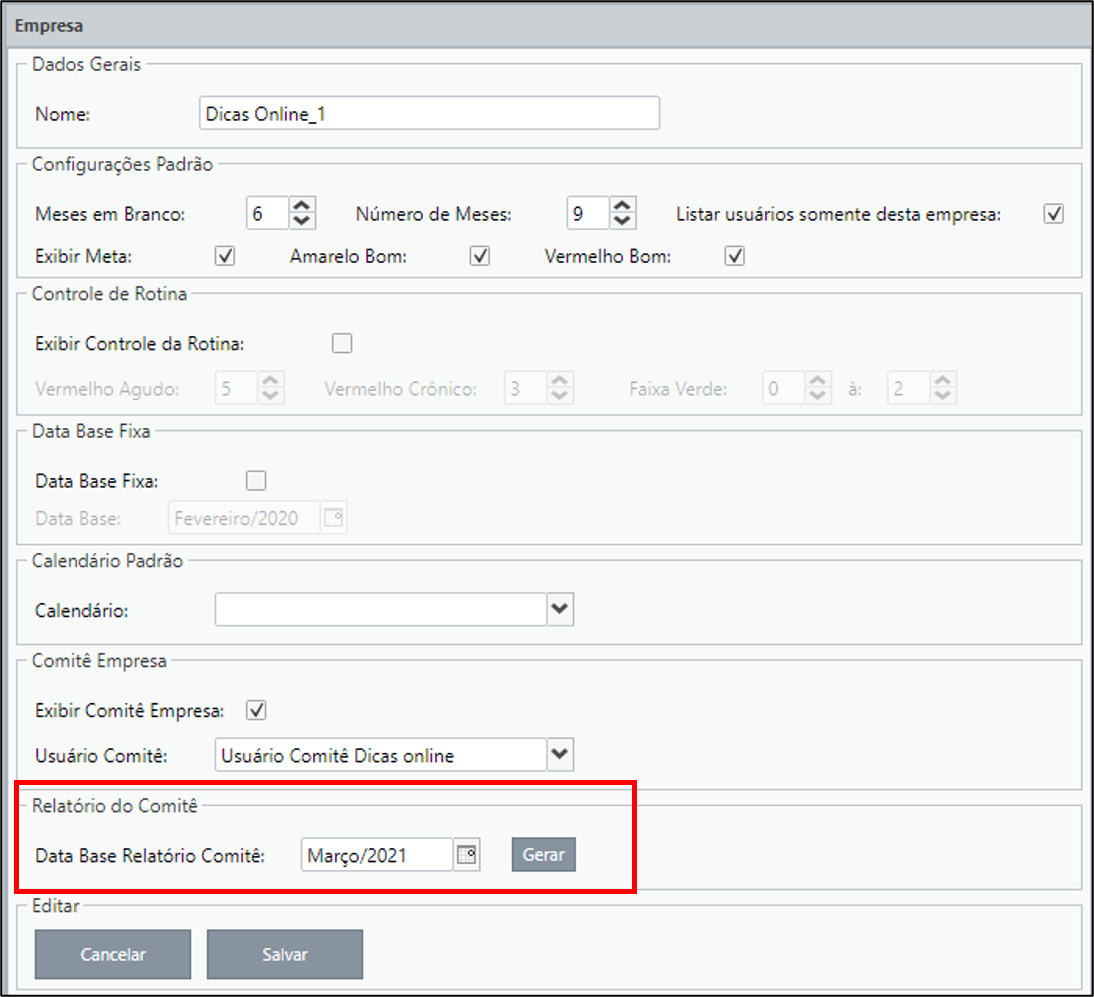Increase Faixa Verde end value
This screenshot has height=997, width=1094.
(943, 380)
